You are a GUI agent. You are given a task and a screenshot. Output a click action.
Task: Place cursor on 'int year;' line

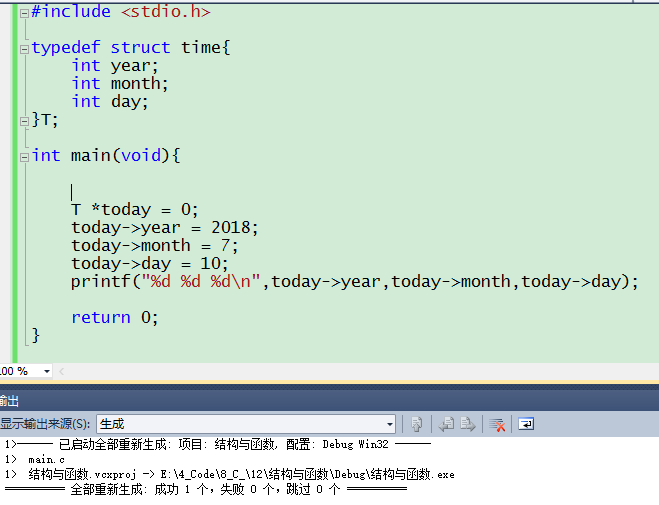115,66
